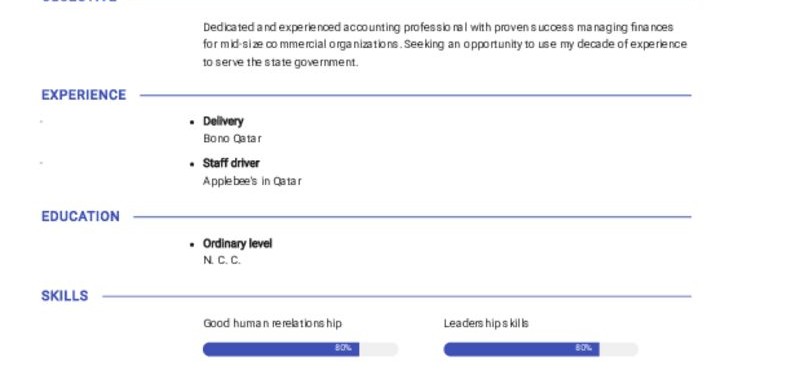791x370 pixels.
Task: Click the 80% label on relationship bar
Action: (343, 348)
